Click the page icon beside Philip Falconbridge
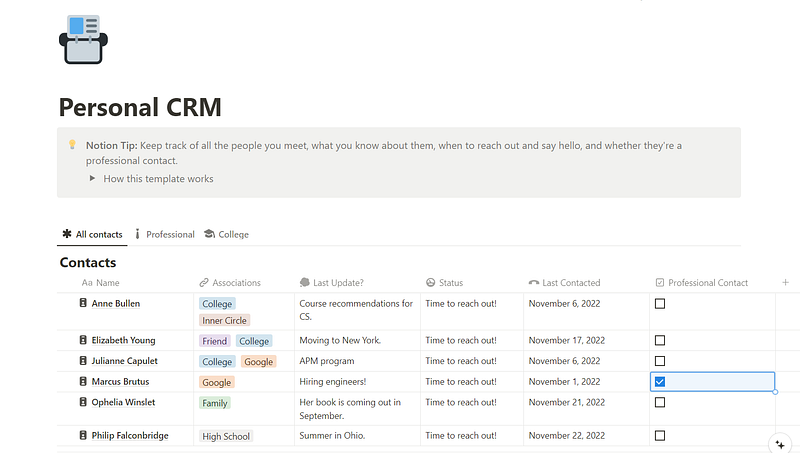Viewport: 800px width, 453px height. tap(83, 436)
